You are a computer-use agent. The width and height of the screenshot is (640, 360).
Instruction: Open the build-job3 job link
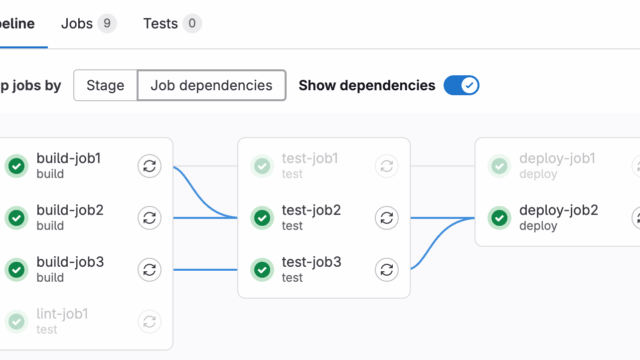(x=70, y=262)
